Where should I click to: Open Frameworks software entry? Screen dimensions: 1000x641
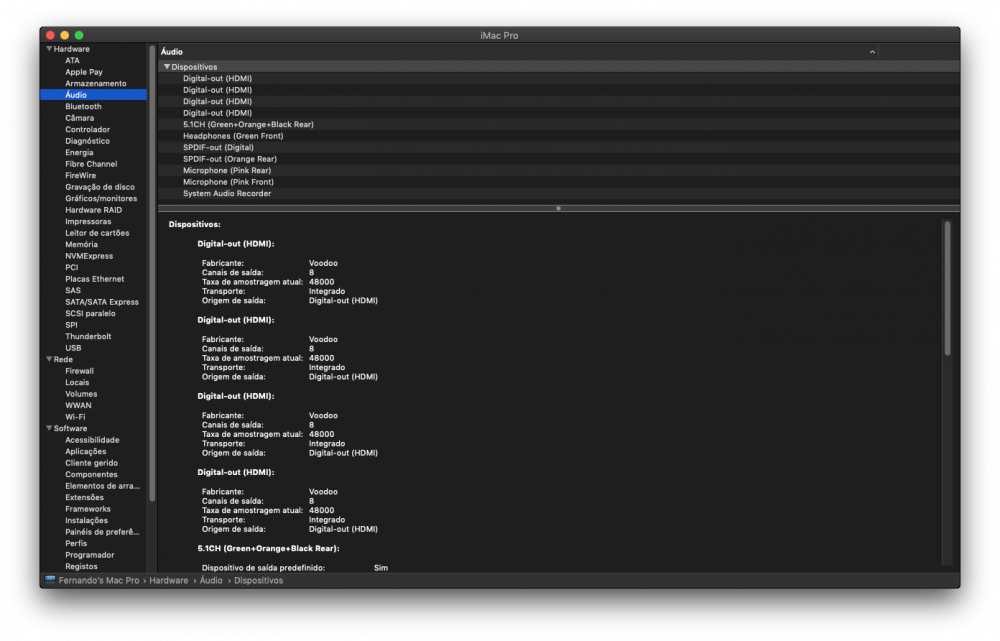click(87, 508)
